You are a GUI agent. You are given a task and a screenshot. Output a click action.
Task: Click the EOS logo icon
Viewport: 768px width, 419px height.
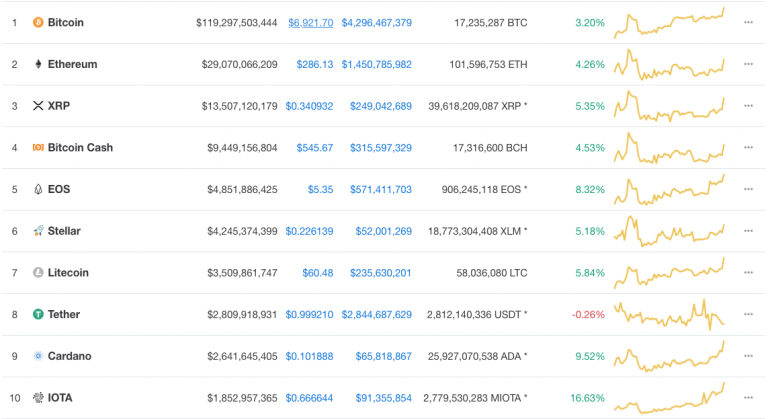coord(38,189)
